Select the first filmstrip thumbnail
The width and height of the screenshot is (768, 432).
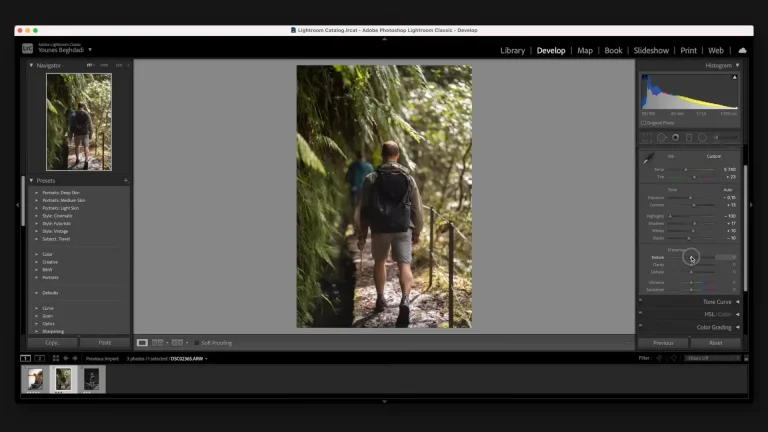pos(35,379)
